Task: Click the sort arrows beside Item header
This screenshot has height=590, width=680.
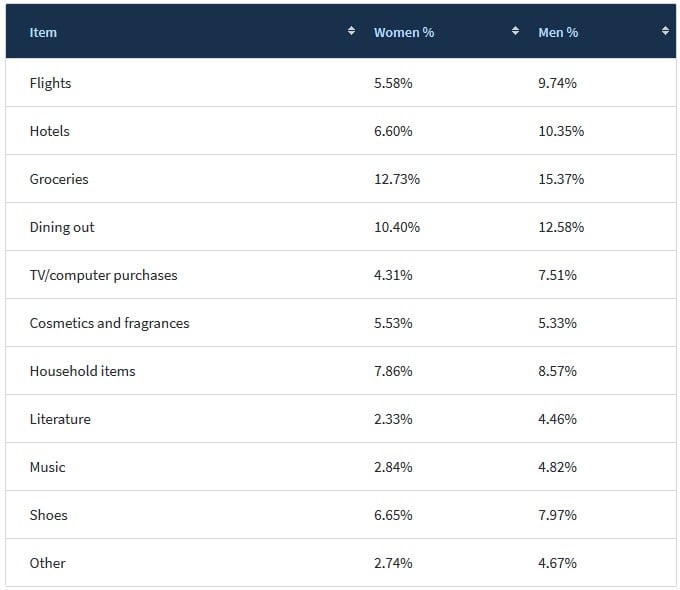Action: pos(351,31)
